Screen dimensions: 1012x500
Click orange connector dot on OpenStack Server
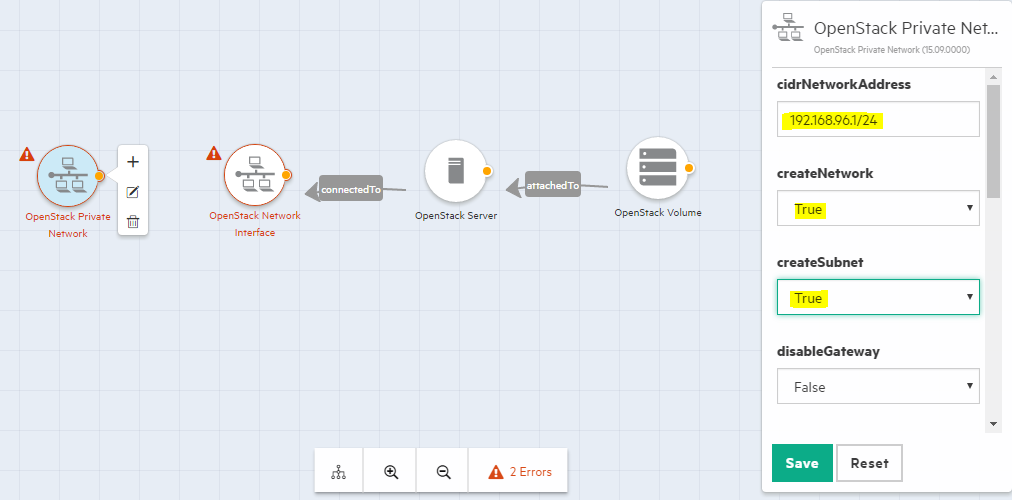tap(487, 171)
